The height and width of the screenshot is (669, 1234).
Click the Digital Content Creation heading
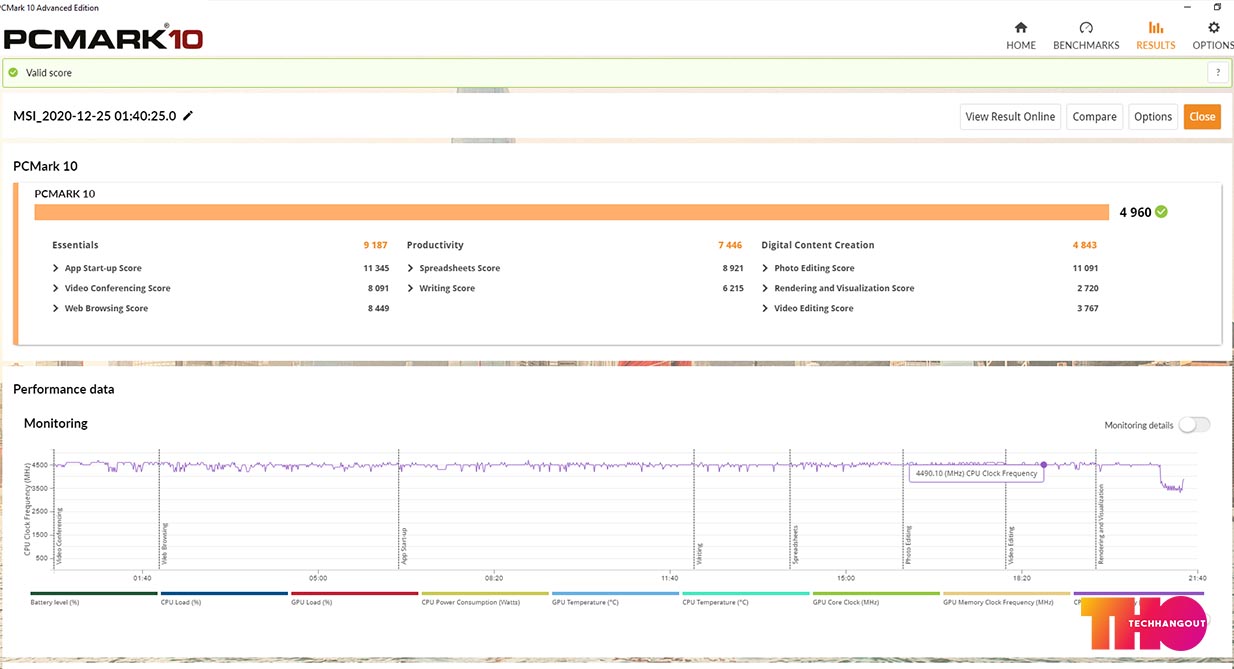818,245
